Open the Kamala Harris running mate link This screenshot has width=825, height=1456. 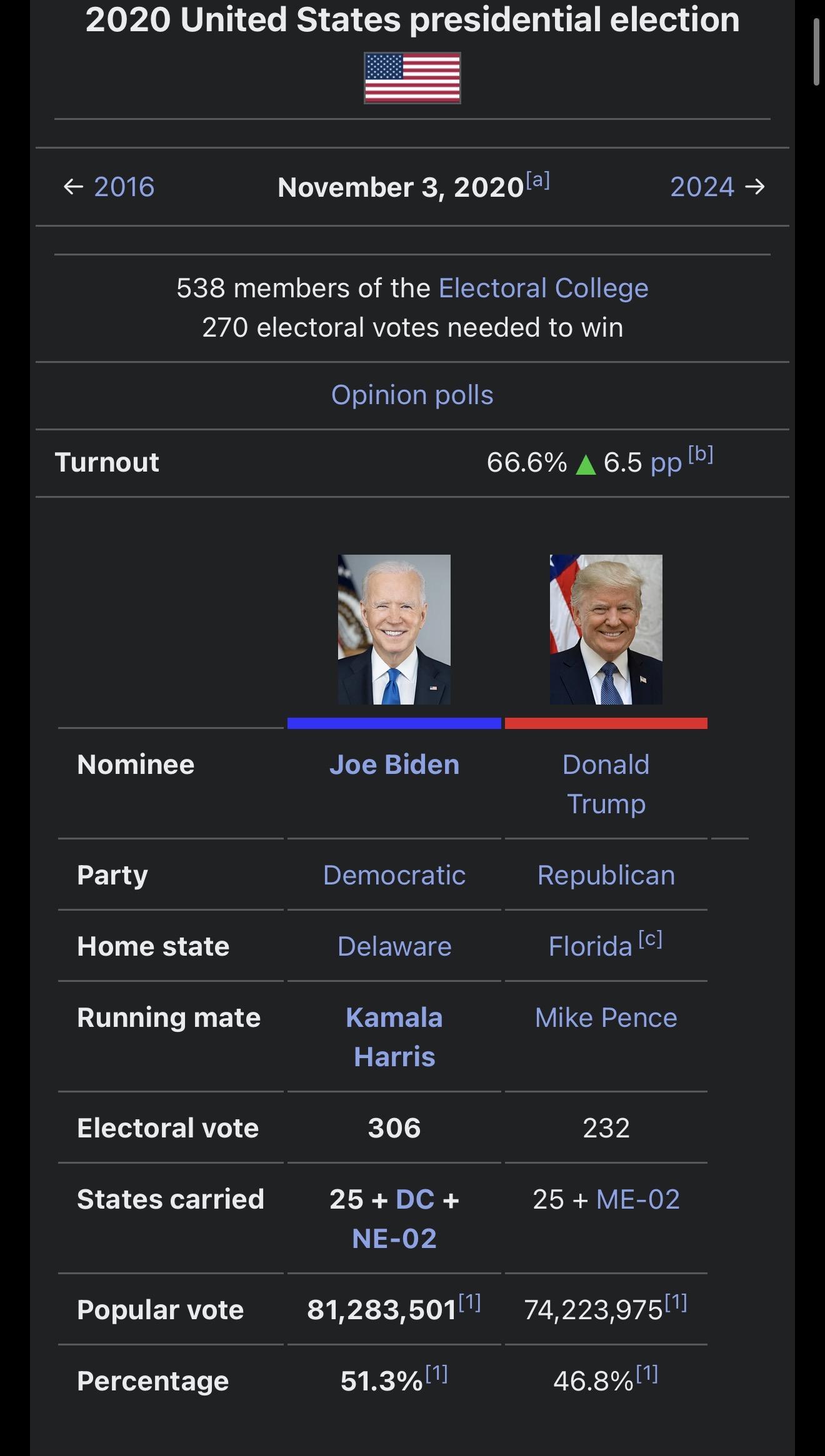tap(394, 1037)
